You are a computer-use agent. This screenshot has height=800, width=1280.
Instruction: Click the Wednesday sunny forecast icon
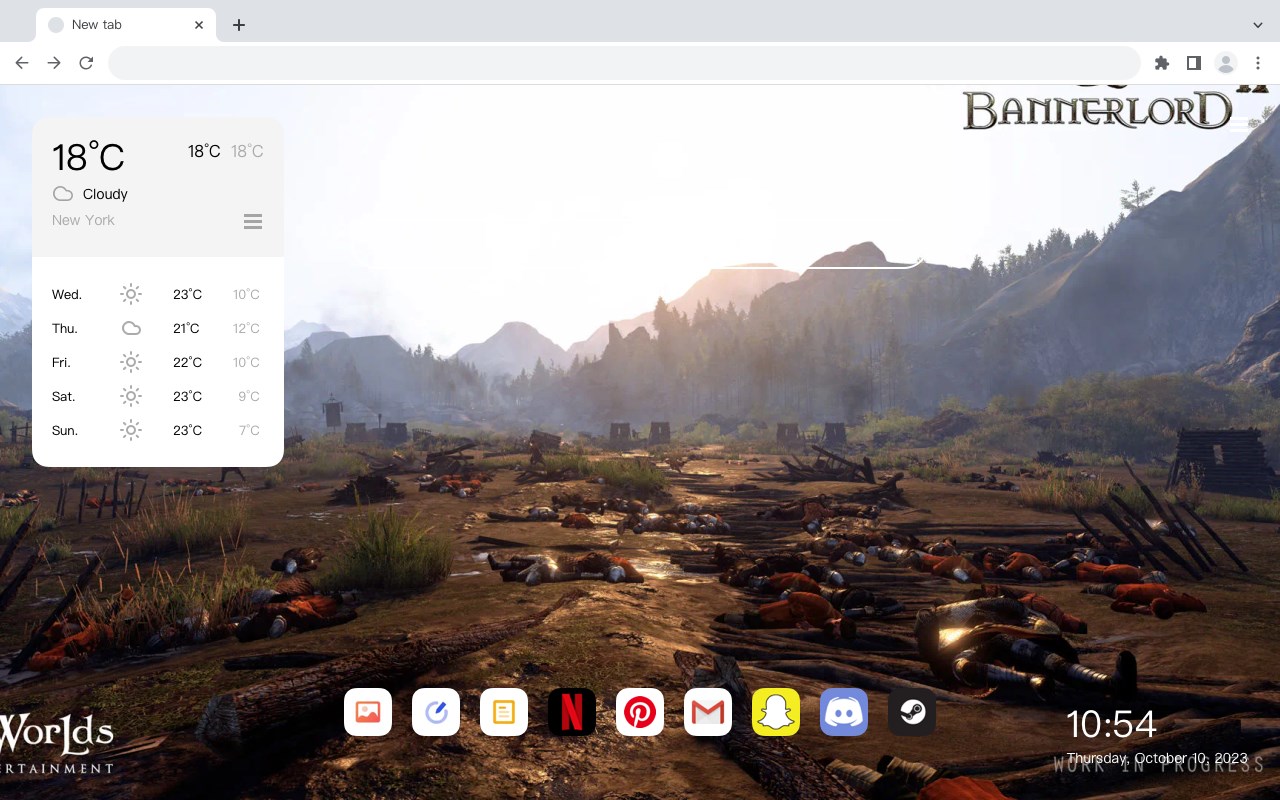point(131,294)
